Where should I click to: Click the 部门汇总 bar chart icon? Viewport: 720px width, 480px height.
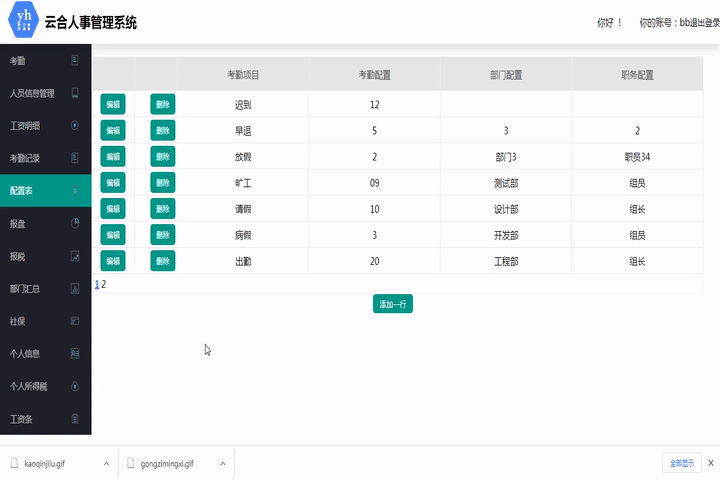[x=75, y=288]
